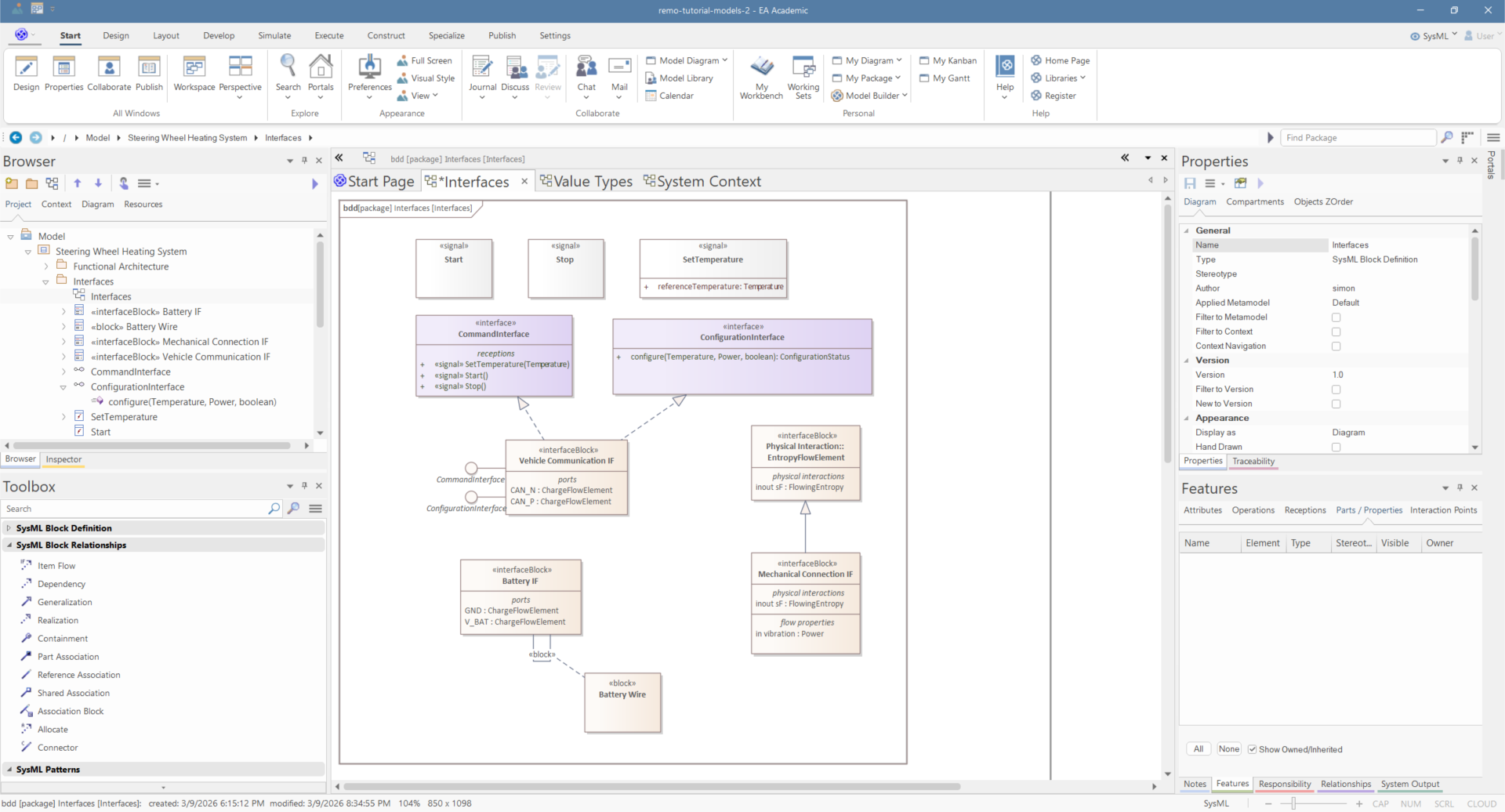This screenshot has width=1505, height=812.
Task: Click the Find Package input field
Action: pyautogui.click(x=1358, y=138)
